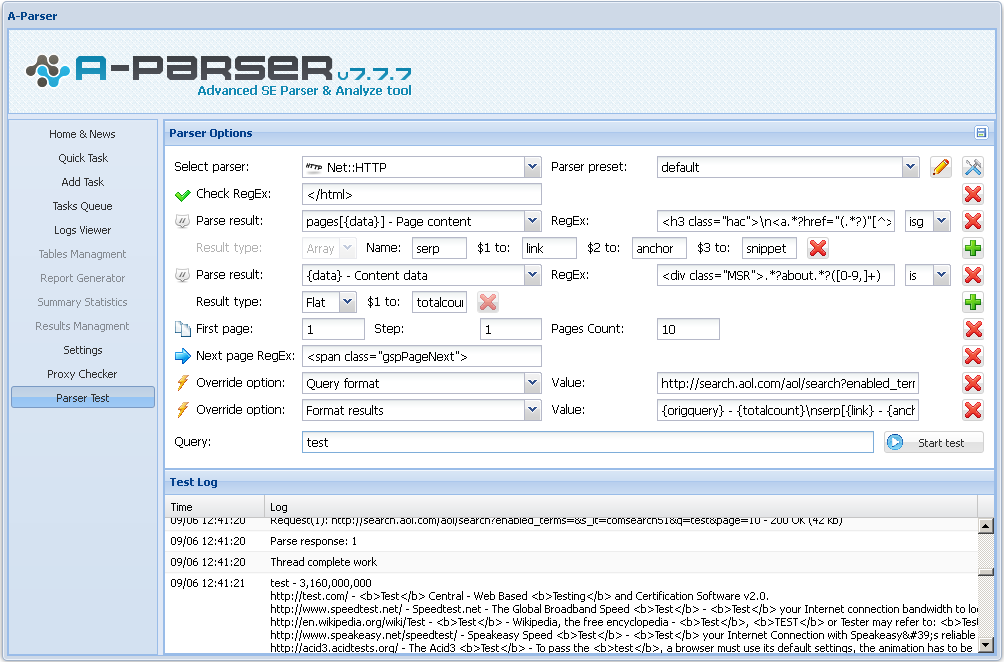Edit the First page number field
The width and height of the screenshot is (1004, 662).
(333, 329)
